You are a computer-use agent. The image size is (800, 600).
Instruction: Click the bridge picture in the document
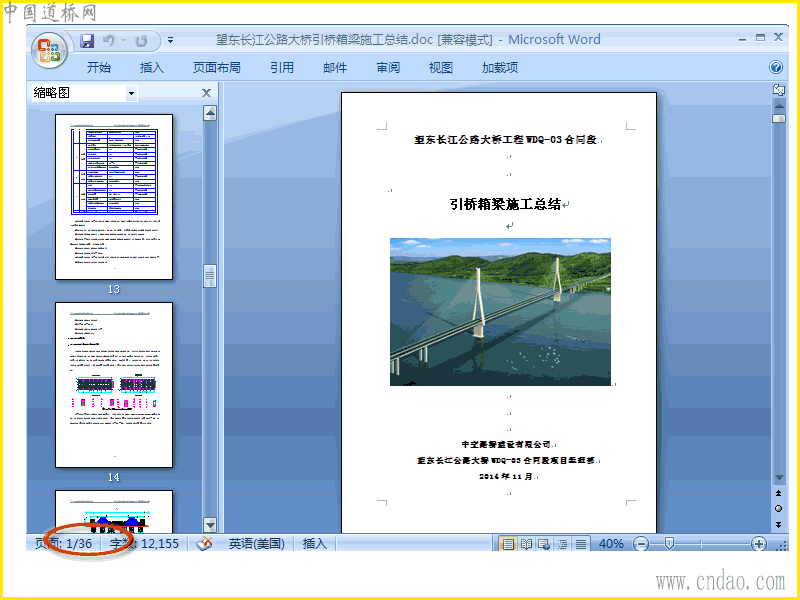point(500,312)
